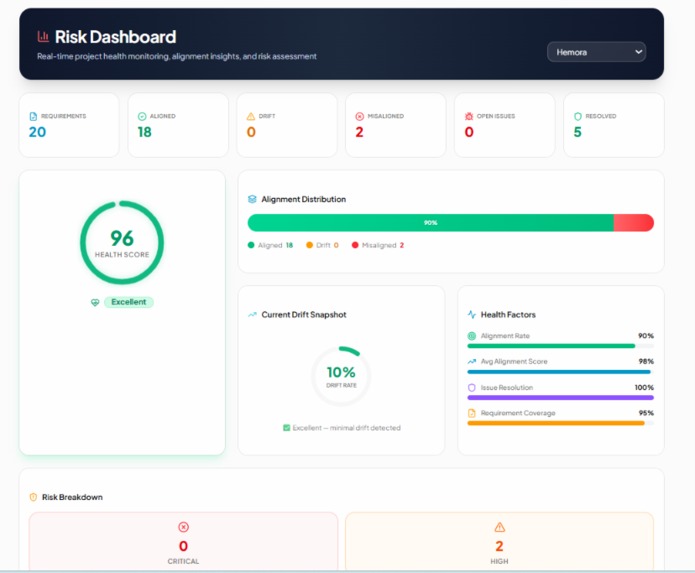Click the Health Factors heading

point(508,315)
